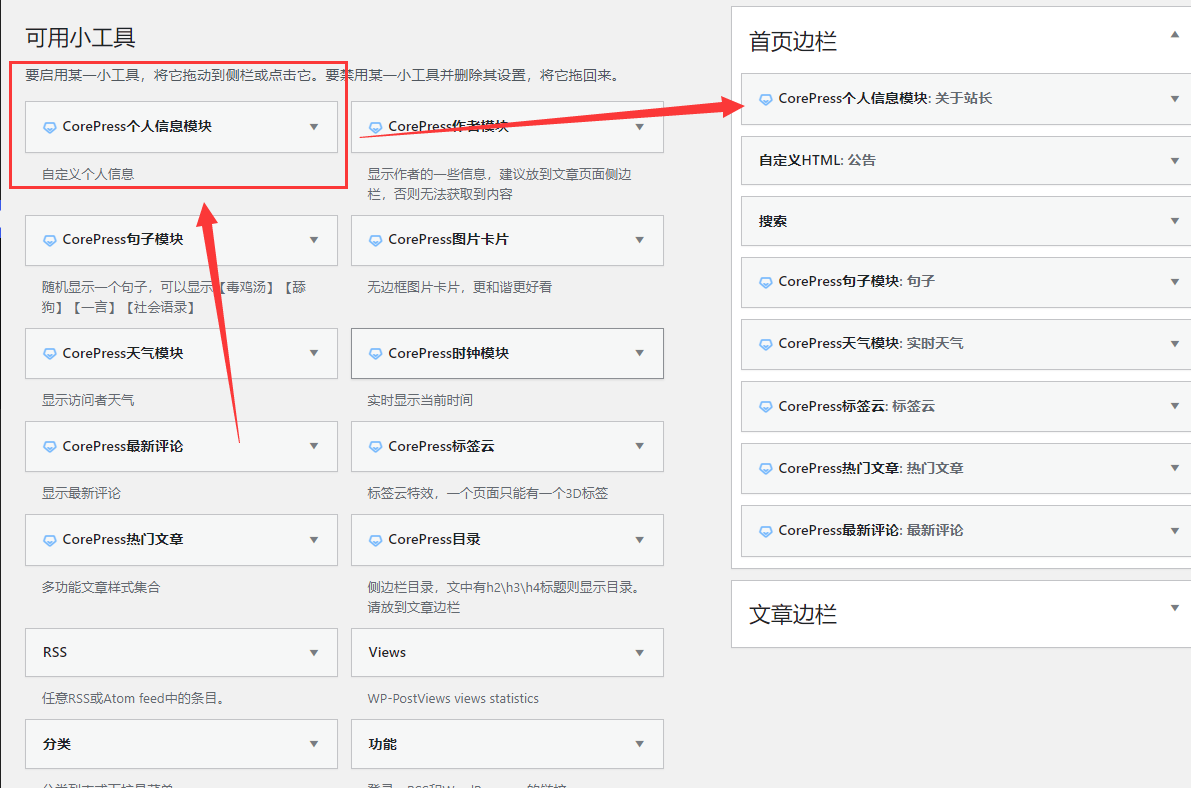The width and height of the screenshot is (1191, 788).
Task: Select the RSS widget title
Action: (55, 652)
